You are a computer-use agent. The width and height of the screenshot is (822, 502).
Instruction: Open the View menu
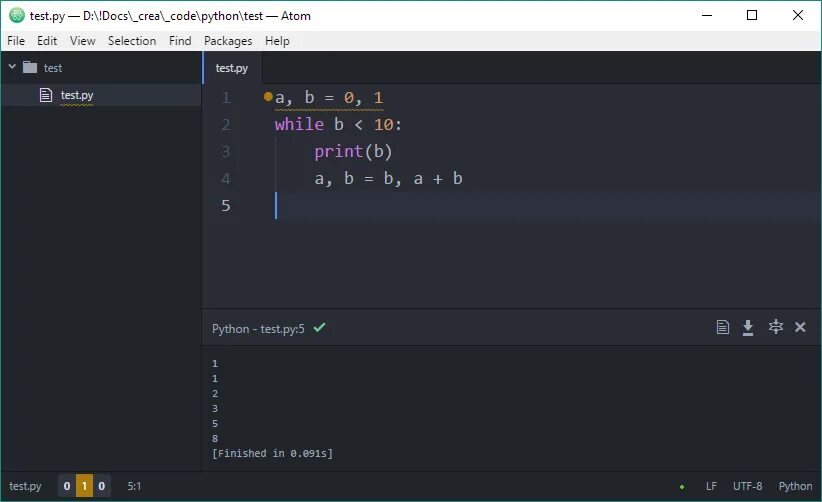point(82,41)
